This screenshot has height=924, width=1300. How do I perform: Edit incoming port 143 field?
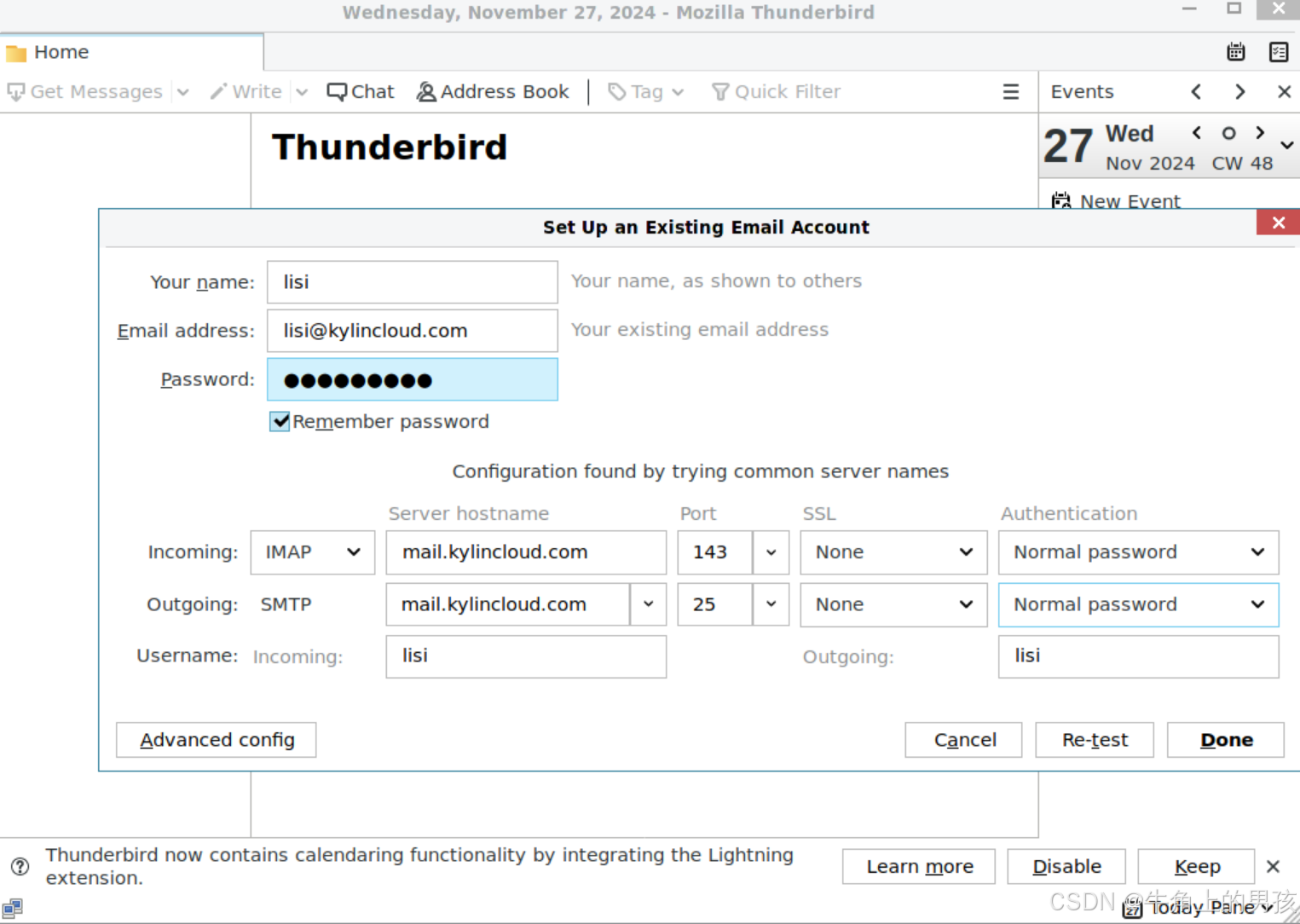pos(714,552)
